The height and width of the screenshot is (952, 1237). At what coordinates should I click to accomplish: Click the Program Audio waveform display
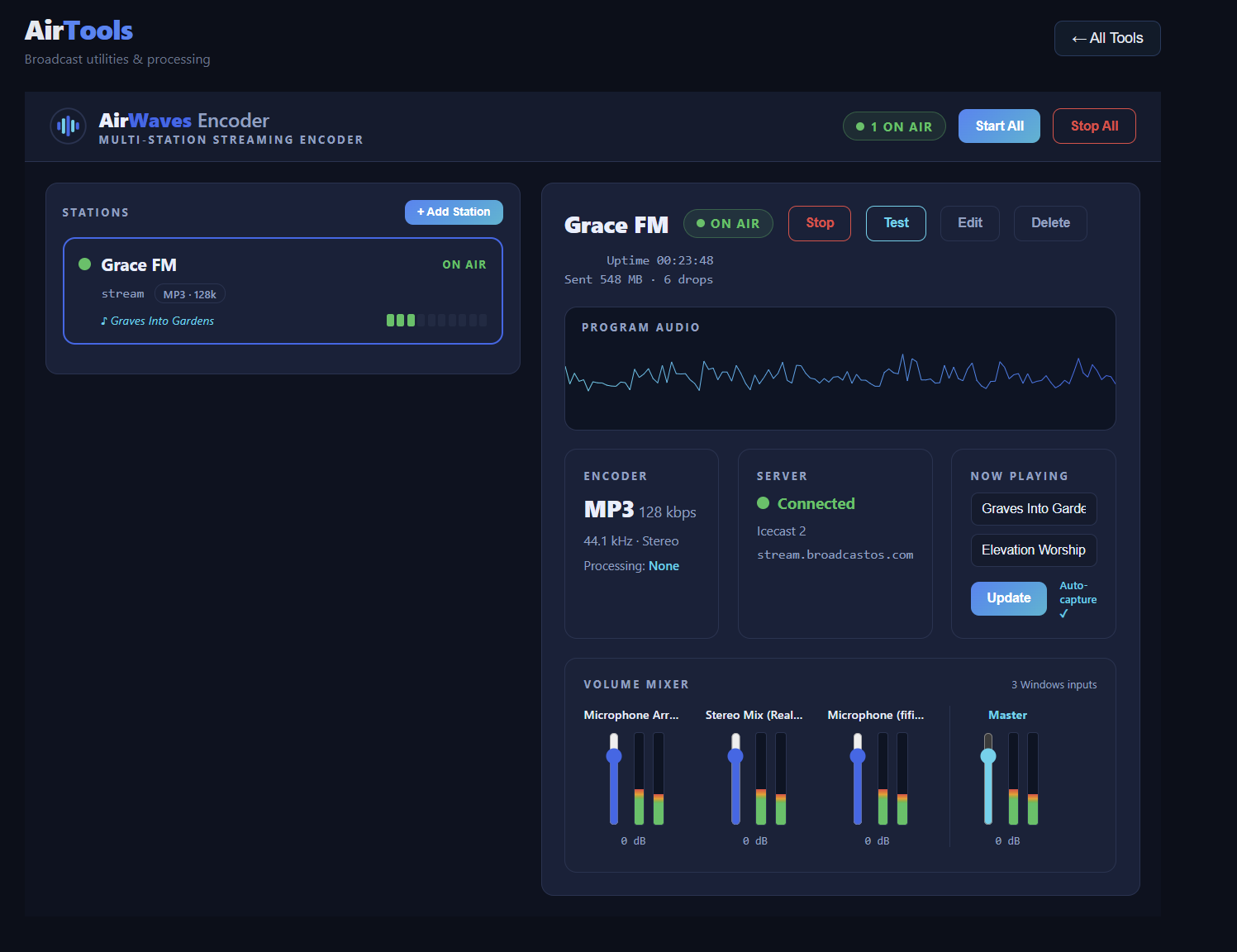(840, 369)
